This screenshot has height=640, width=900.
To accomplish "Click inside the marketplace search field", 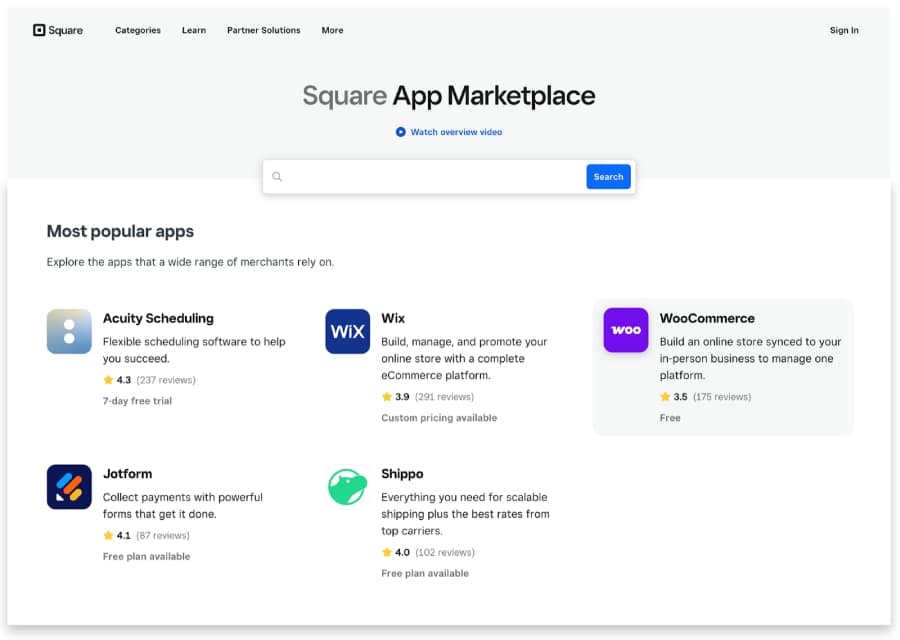I will [420, 176].
